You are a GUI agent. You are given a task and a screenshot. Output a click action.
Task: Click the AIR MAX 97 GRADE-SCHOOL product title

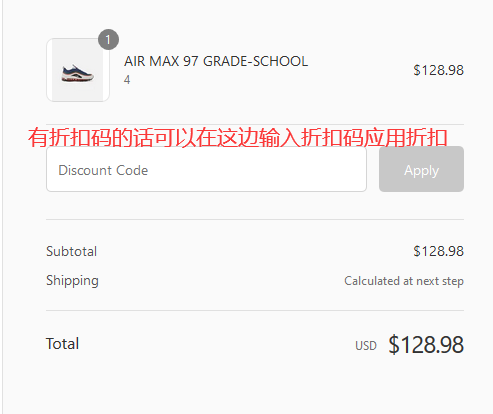(216, 61)
